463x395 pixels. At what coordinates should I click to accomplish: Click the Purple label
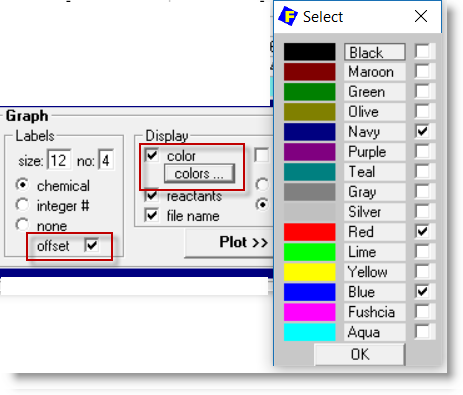click(x=375, y=152)
